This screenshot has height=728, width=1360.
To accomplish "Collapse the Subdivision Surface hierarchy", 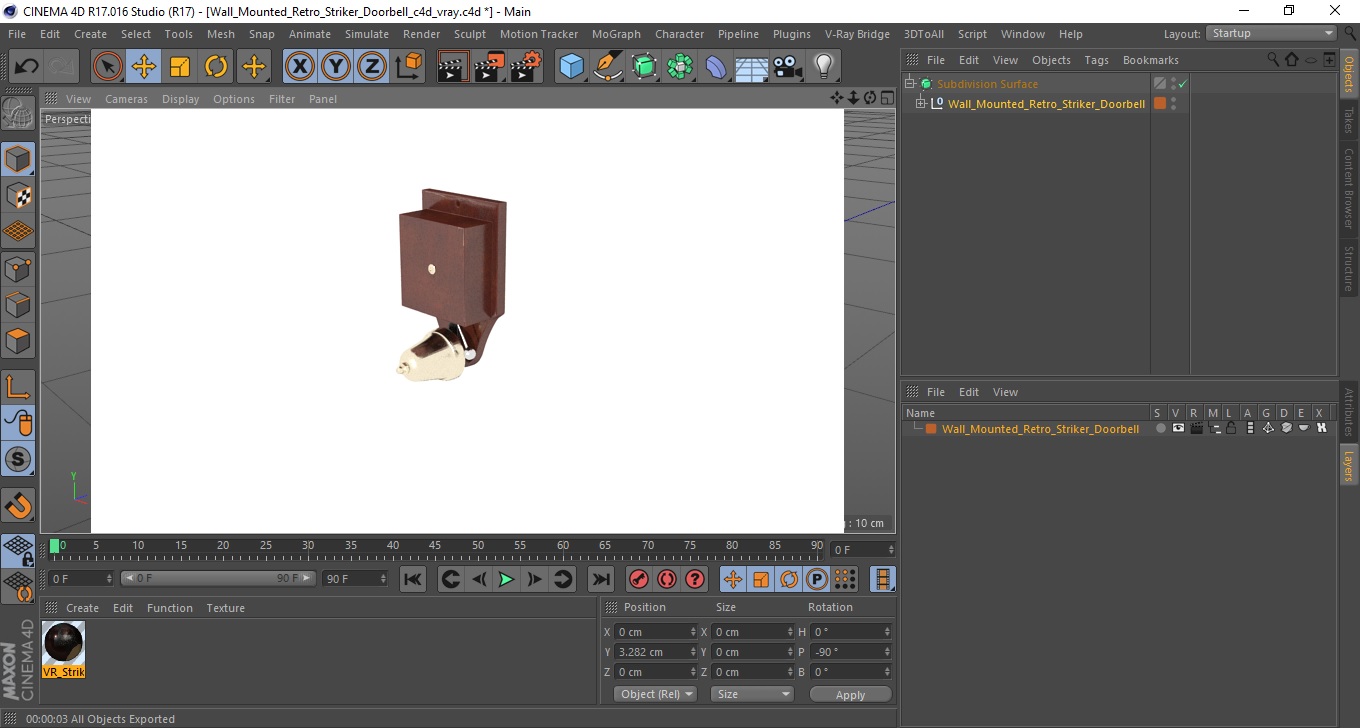I will point(909,84).
